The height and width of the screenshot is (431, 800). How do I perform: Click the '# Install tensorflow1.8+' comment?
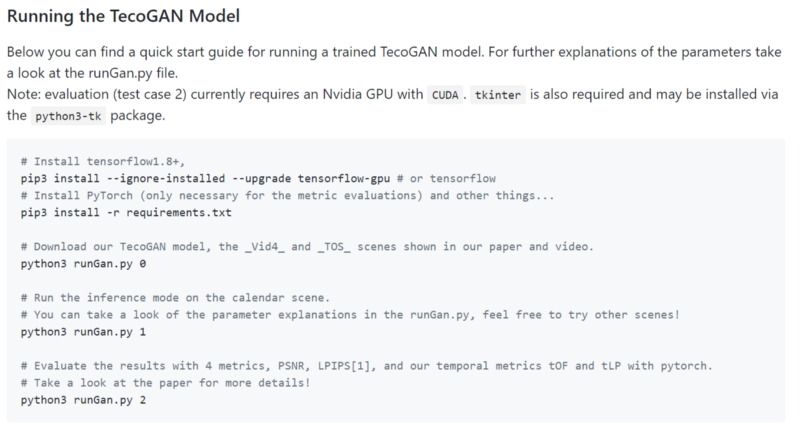(103, 162)
